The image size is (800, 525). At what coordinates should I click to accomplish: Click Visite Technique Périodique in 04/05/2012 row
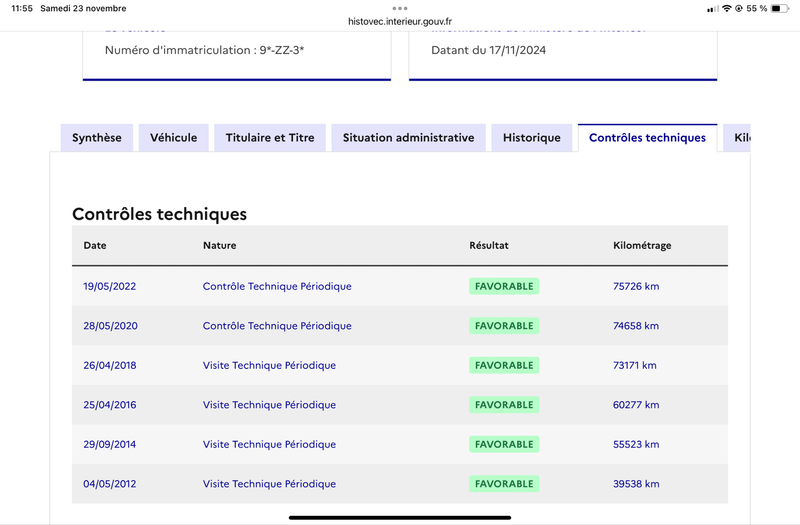pyautogui.click(x=269, y=484)
